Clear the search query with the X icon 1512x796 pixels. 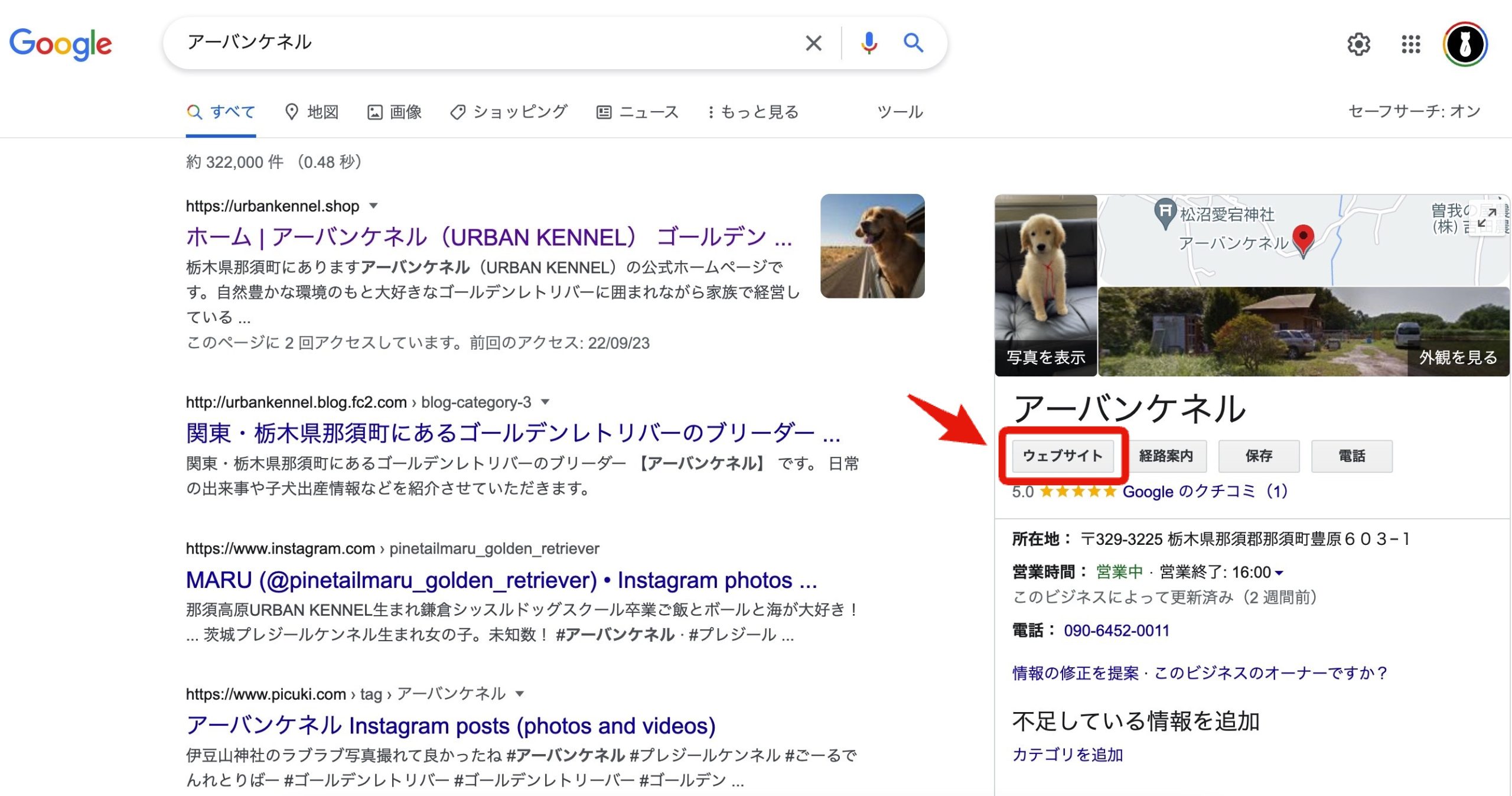(x=813, y=43)
